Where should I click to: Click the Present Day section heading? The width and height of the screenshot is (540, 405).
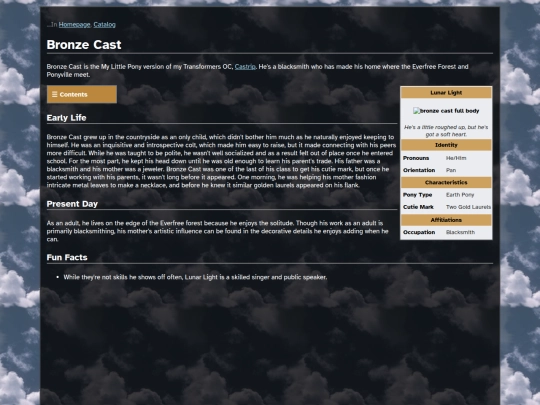[72, 204]
